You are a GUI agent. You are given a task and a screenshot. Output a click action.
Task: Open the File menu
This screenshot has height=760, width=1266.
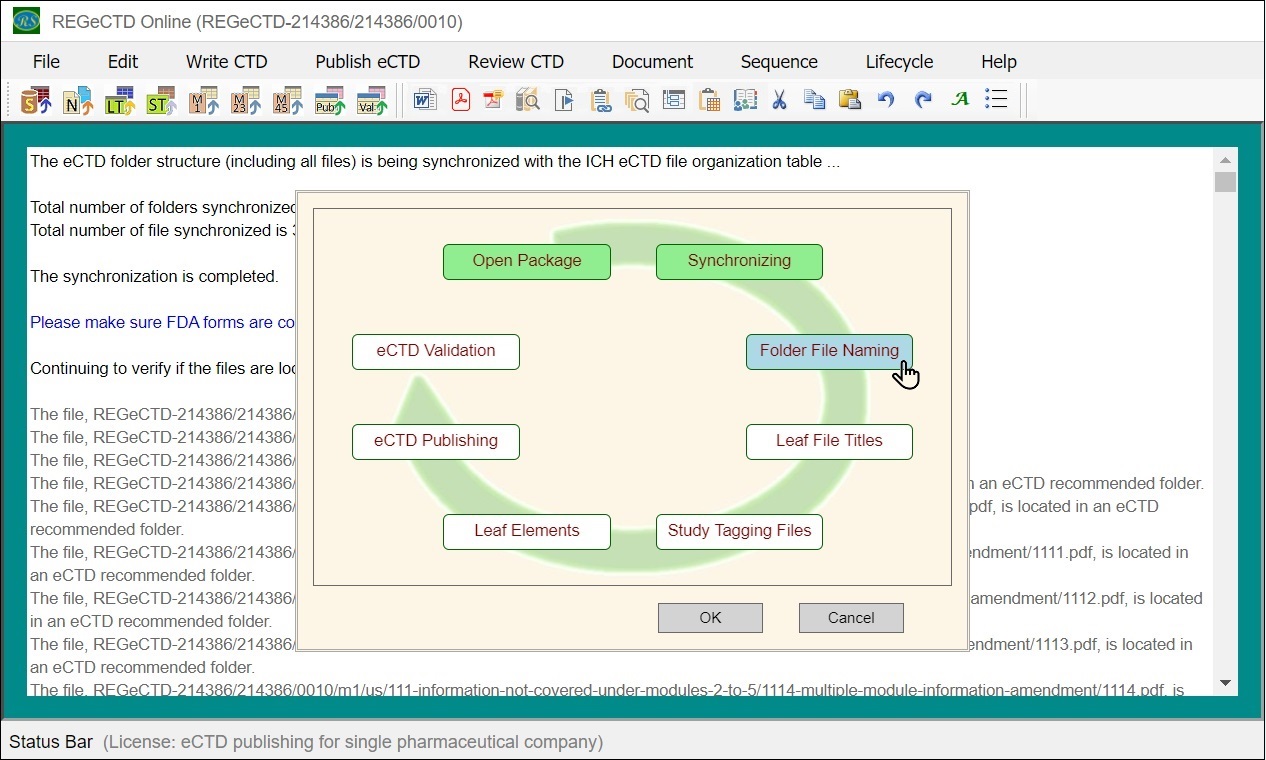click(46, 62)
